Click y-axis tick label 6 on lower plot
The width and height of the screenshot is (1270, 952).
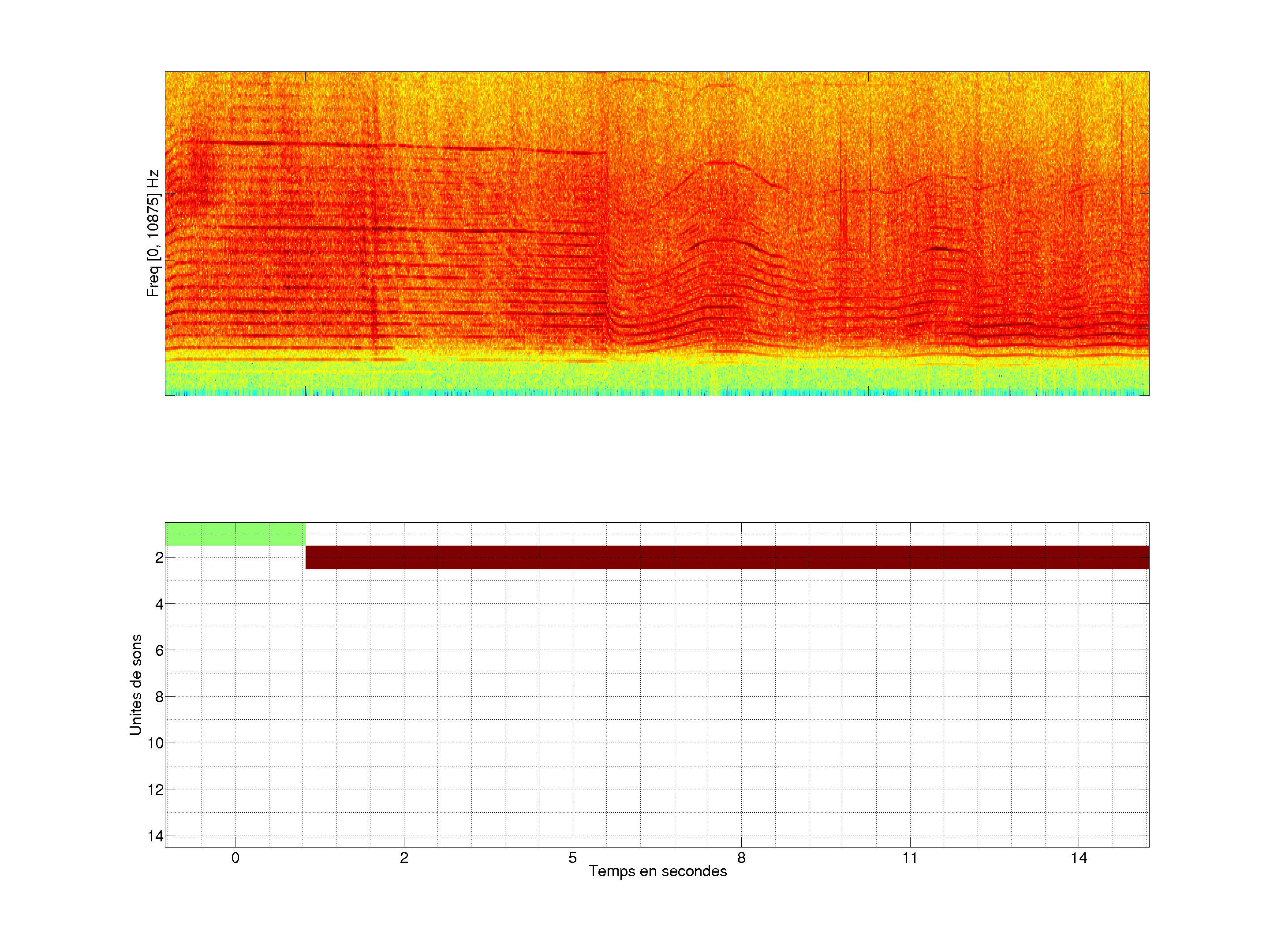159,650
